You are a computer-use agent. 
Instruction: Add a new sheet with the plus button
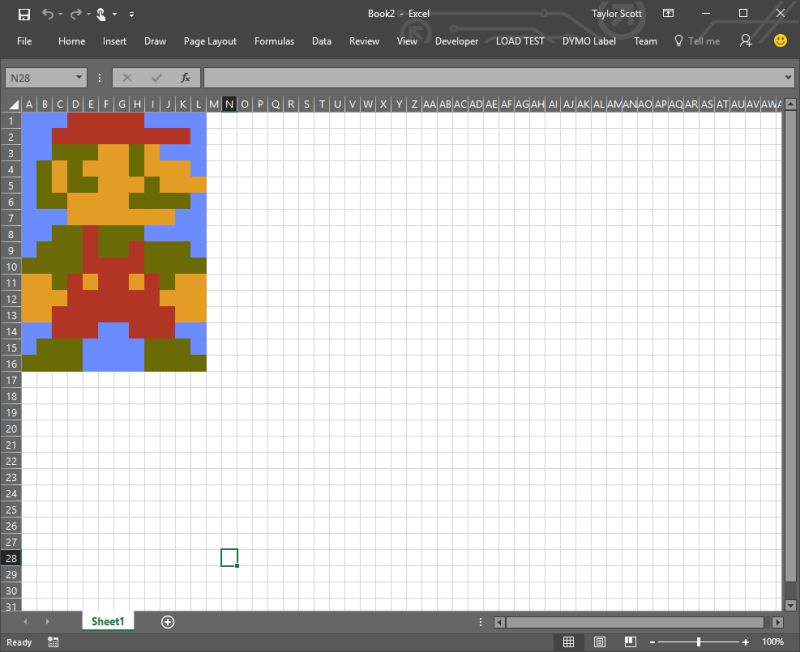(168, 621)
